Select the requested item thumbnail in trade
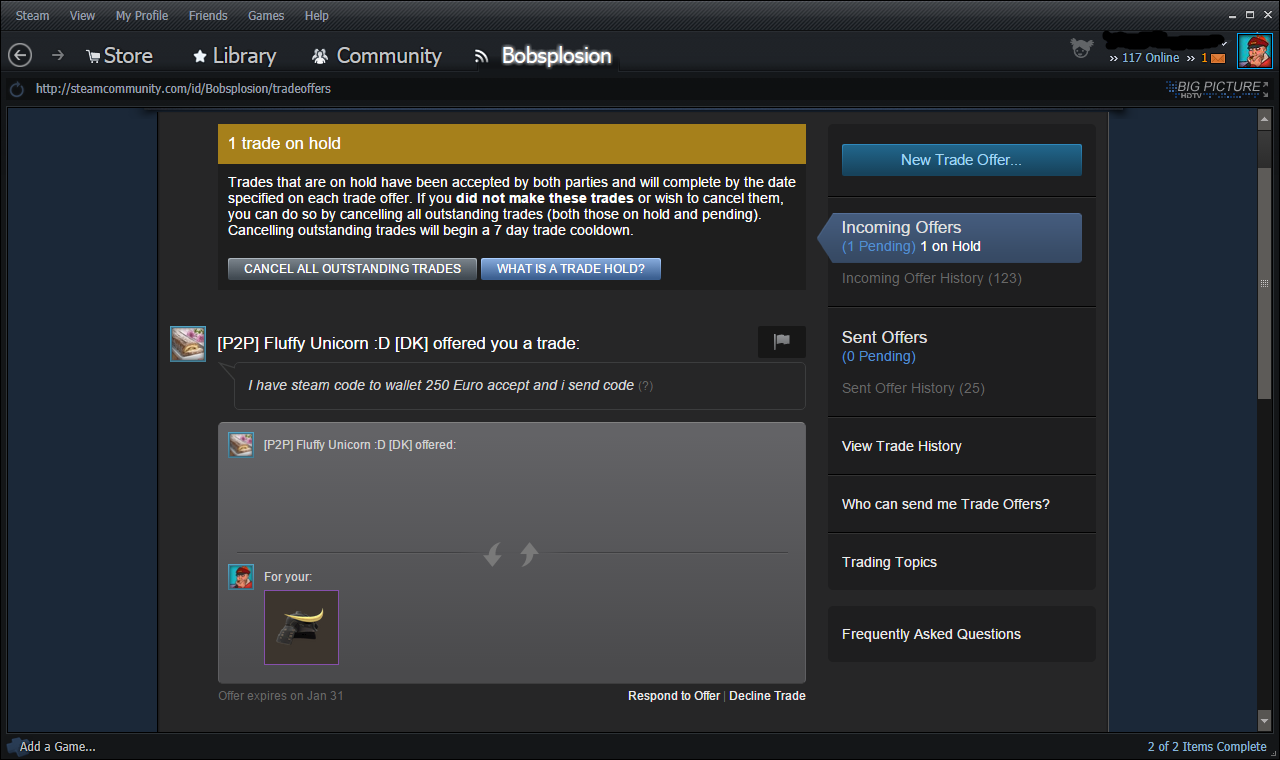The width and height of the screenshot is (1280, 760). point(301,627)
